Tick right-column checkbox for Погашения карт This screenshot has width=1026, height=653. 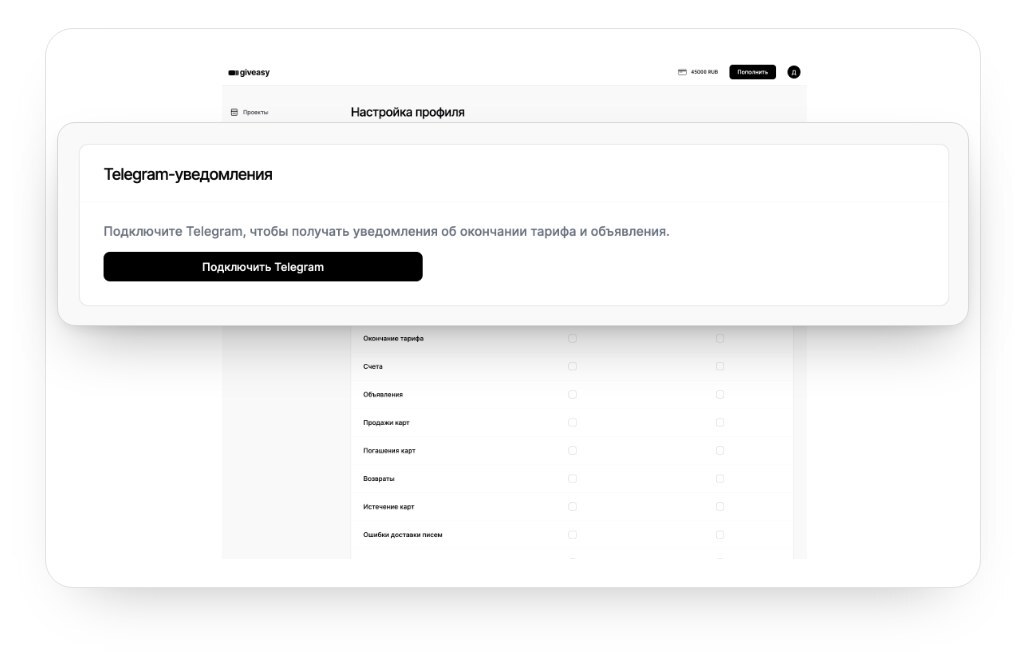pos(720,451)
